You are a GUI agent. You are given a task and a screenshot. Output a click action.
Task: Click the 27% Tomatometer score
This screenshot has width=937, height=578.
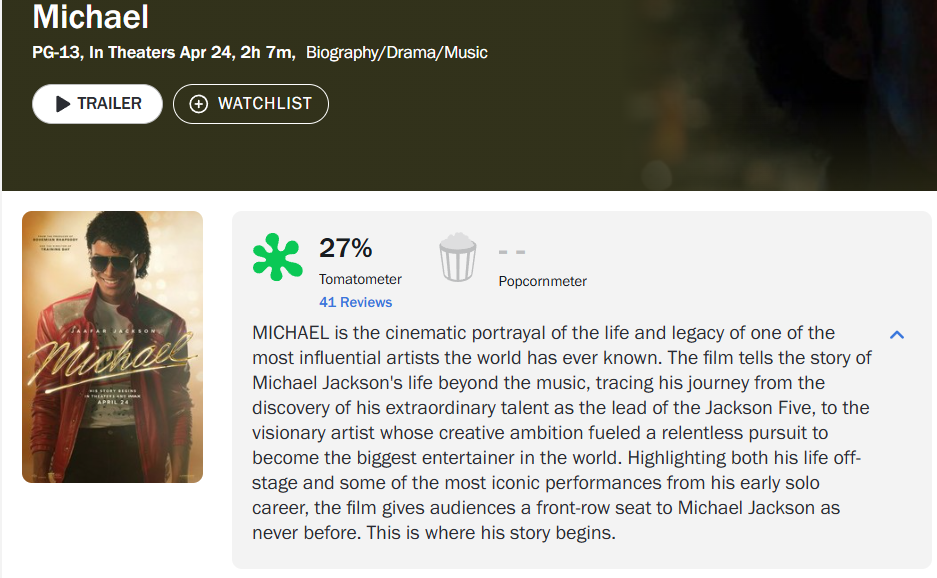coord(345,247)
